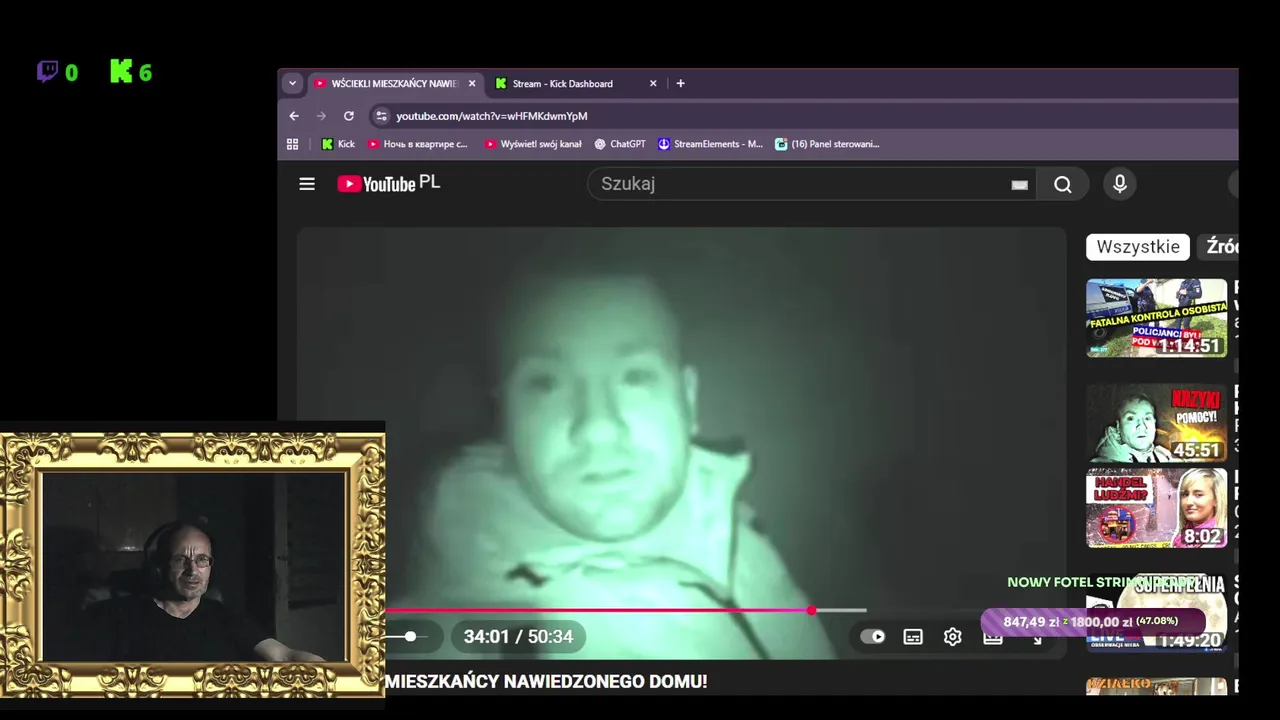The width and height of the screenshot is (1280, 720).
Task: Go forward one page in browser
Action: point(321,116)
